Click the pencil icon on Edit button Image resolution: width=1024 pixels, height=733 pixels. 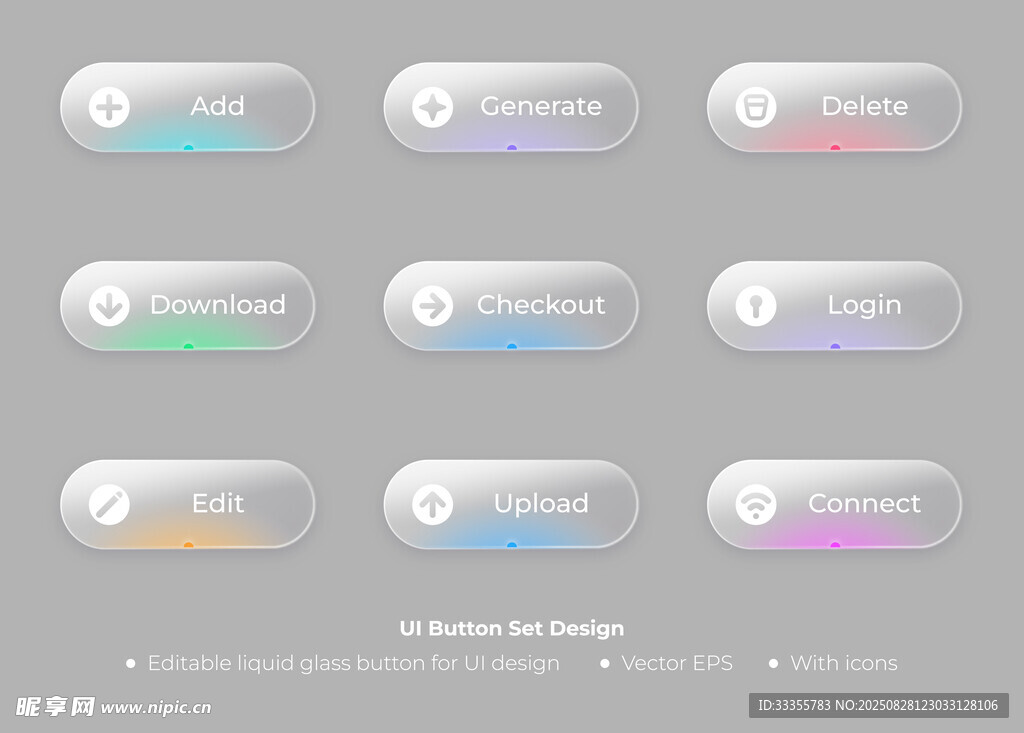click(x=109, y=505)
